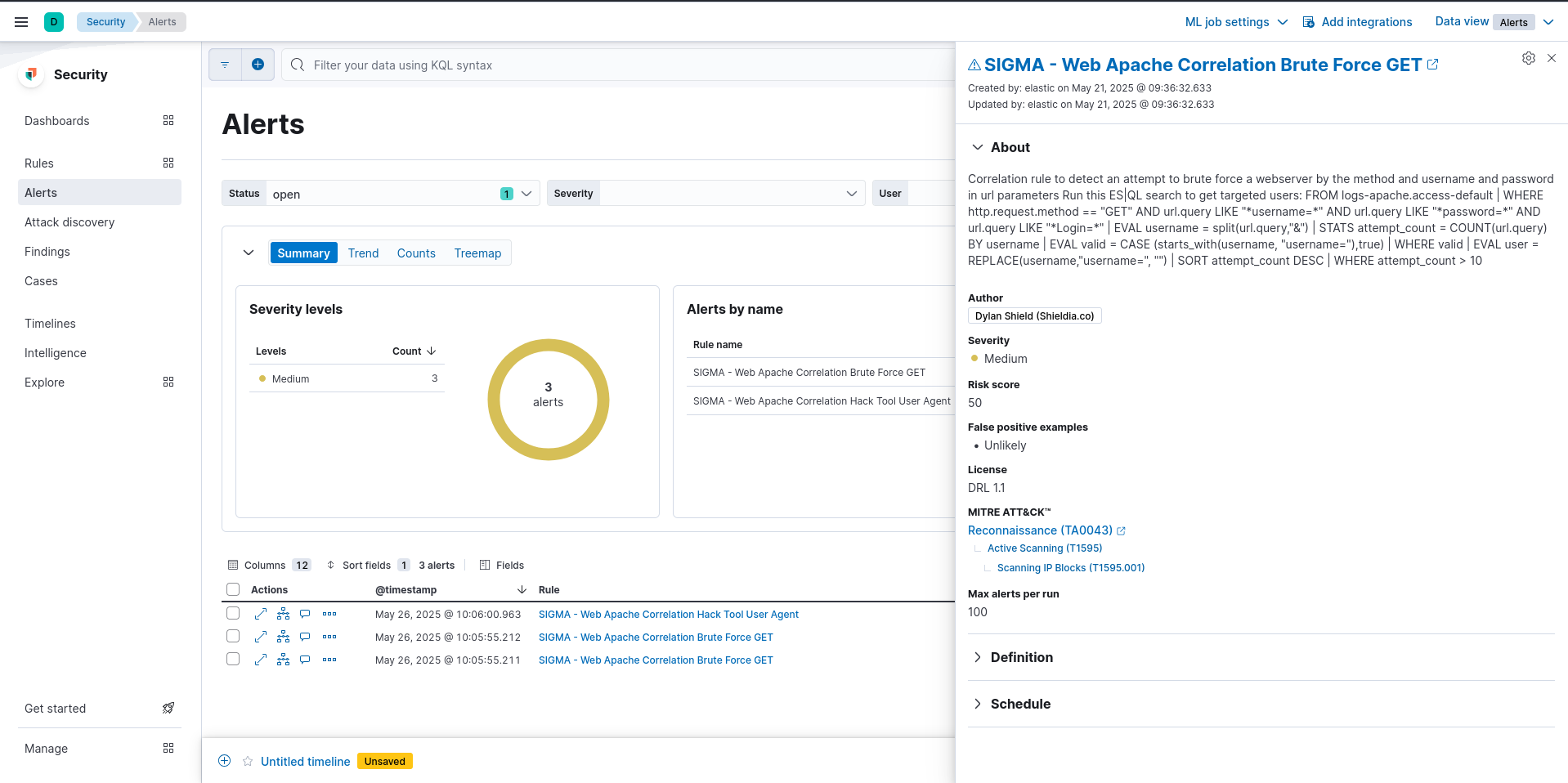Screen dimensions: 1568x783
Task: Click the add filter plus icon
Action: tap(258, 65)
